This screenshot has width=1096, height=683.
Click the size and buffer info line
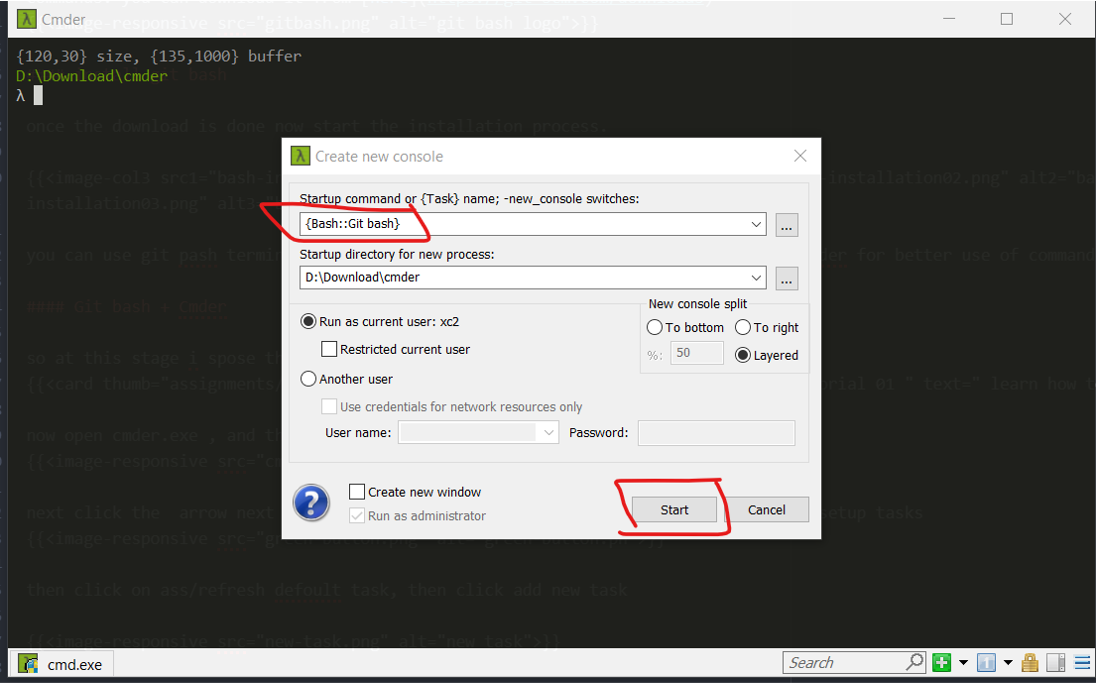[x=159, y=56]
